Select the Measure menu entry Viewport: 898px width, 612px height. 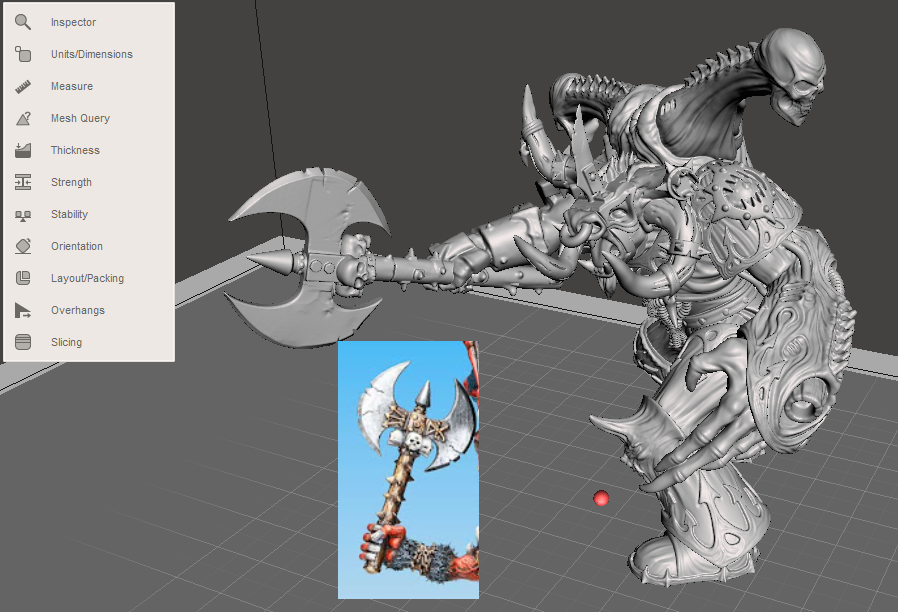pyautogui.click(x=72, y=86)
